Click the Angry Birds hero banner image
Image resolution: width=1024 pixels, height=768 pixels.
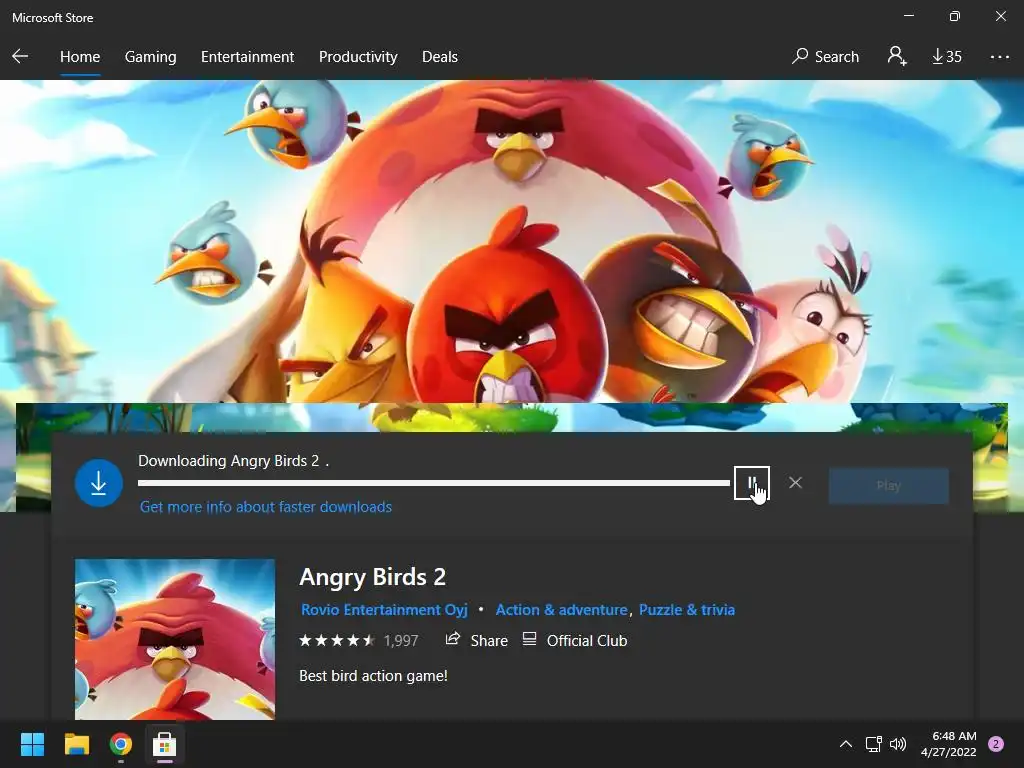(512, 241)
